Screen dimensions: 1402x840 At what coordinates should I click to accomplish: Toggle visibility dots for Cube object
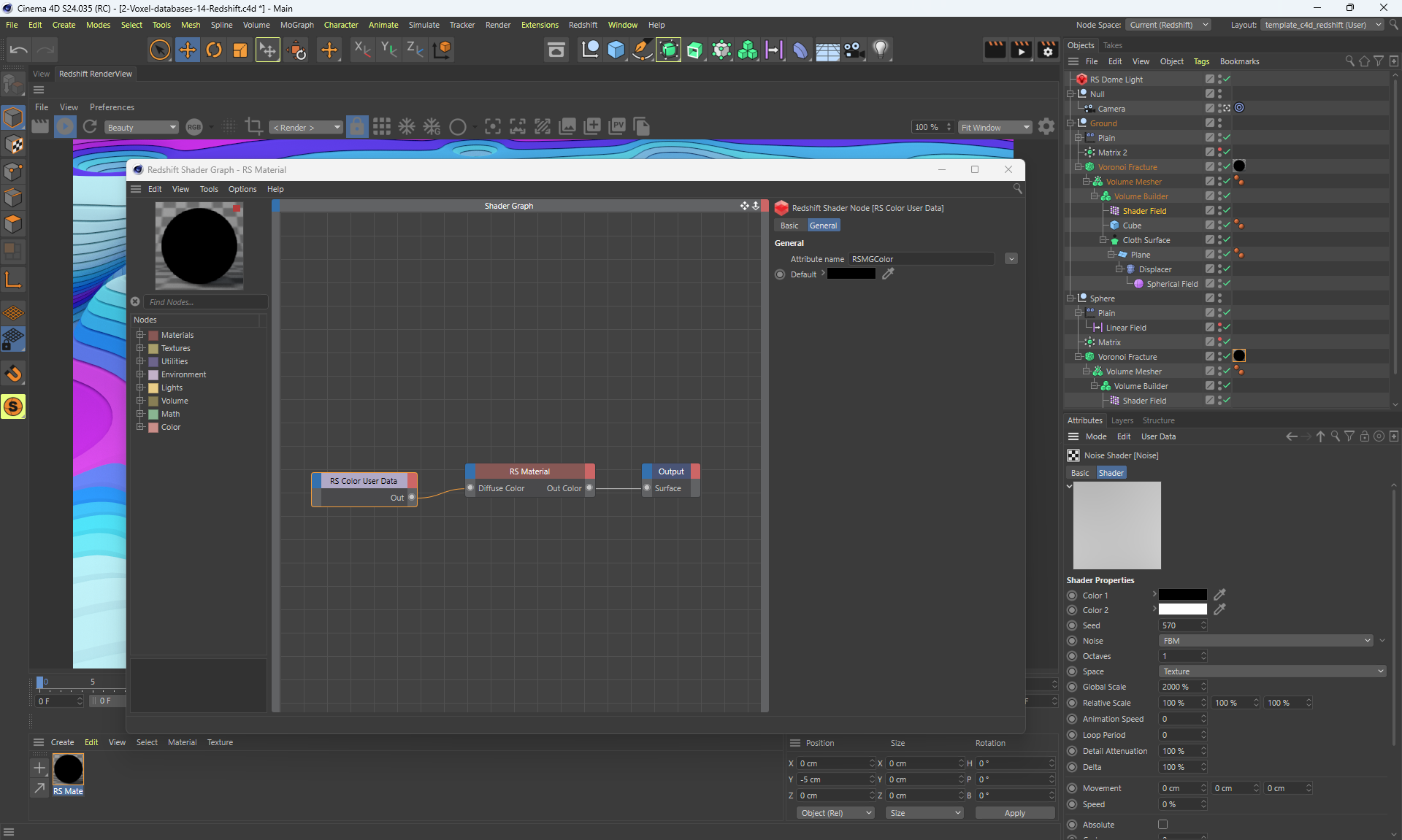coord(1219,226)
